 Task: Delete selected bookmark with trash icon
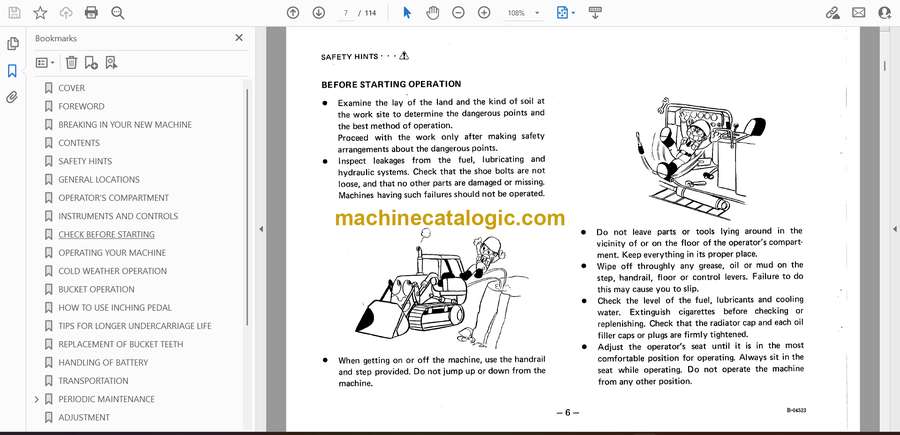pyautogui.click(x=71, y=63)
